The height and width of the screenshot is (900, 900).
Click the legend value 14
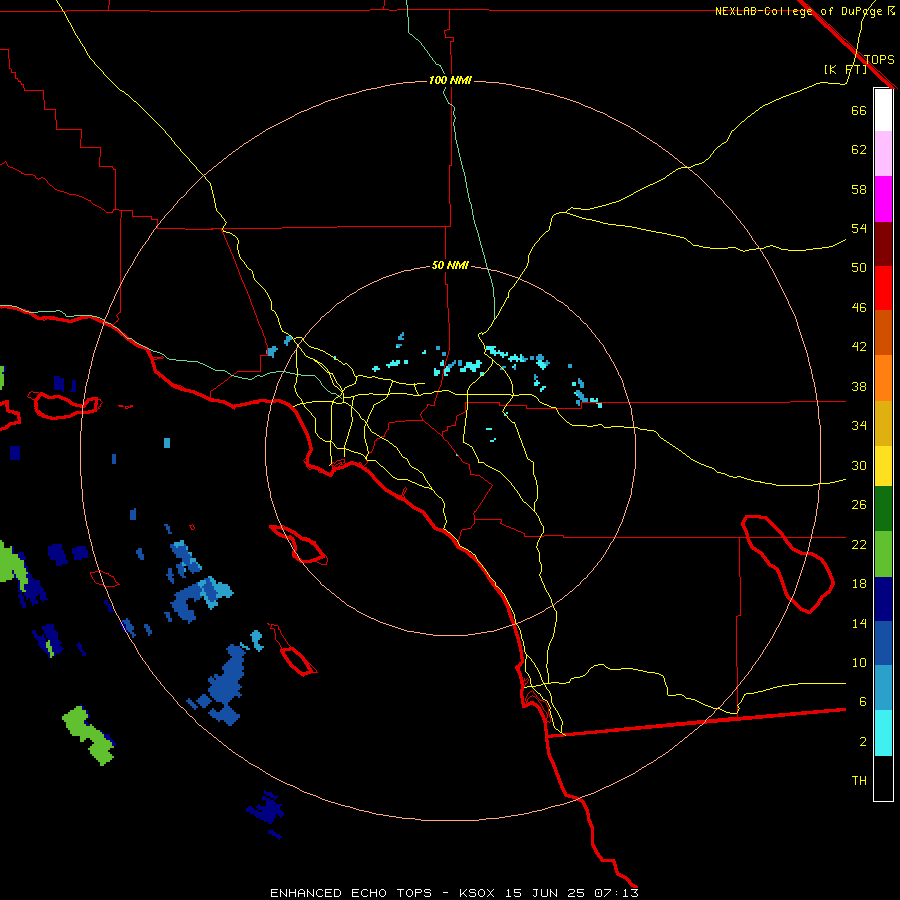(859, 623)
